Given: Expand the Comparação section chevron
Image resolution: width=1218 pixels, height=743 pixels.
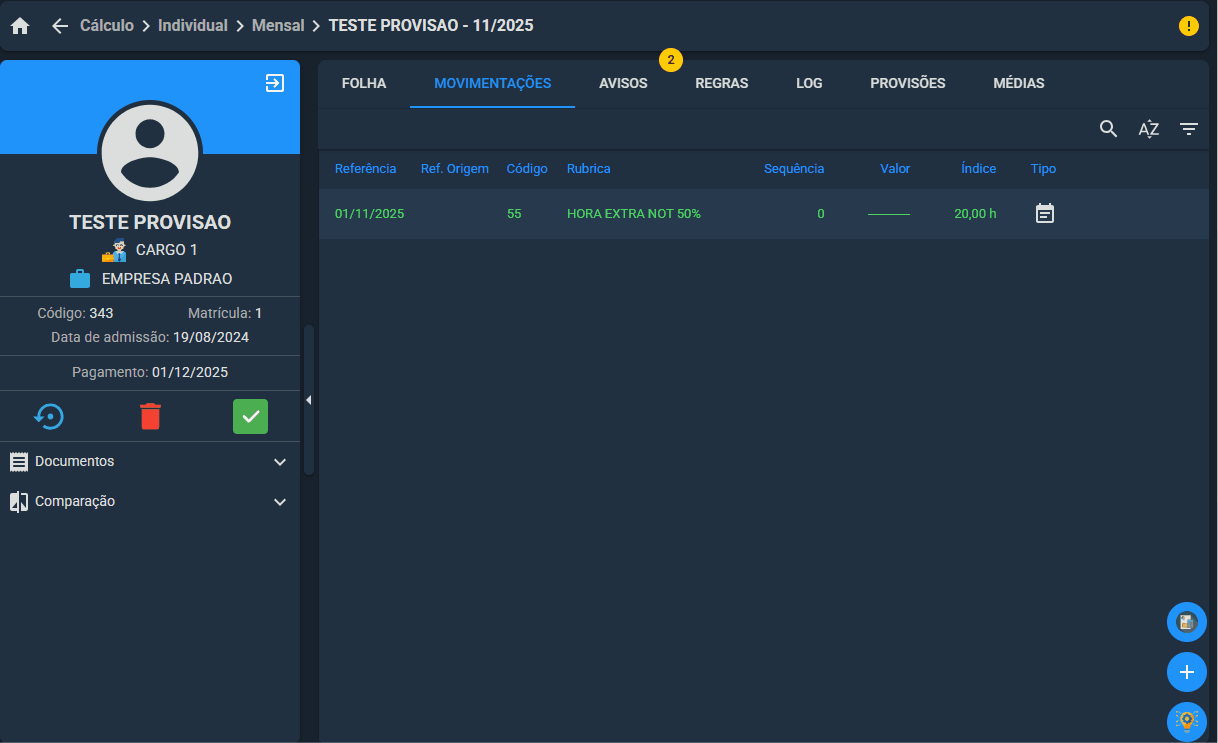Looking at the screenshot, I should [x=280, y=502].
